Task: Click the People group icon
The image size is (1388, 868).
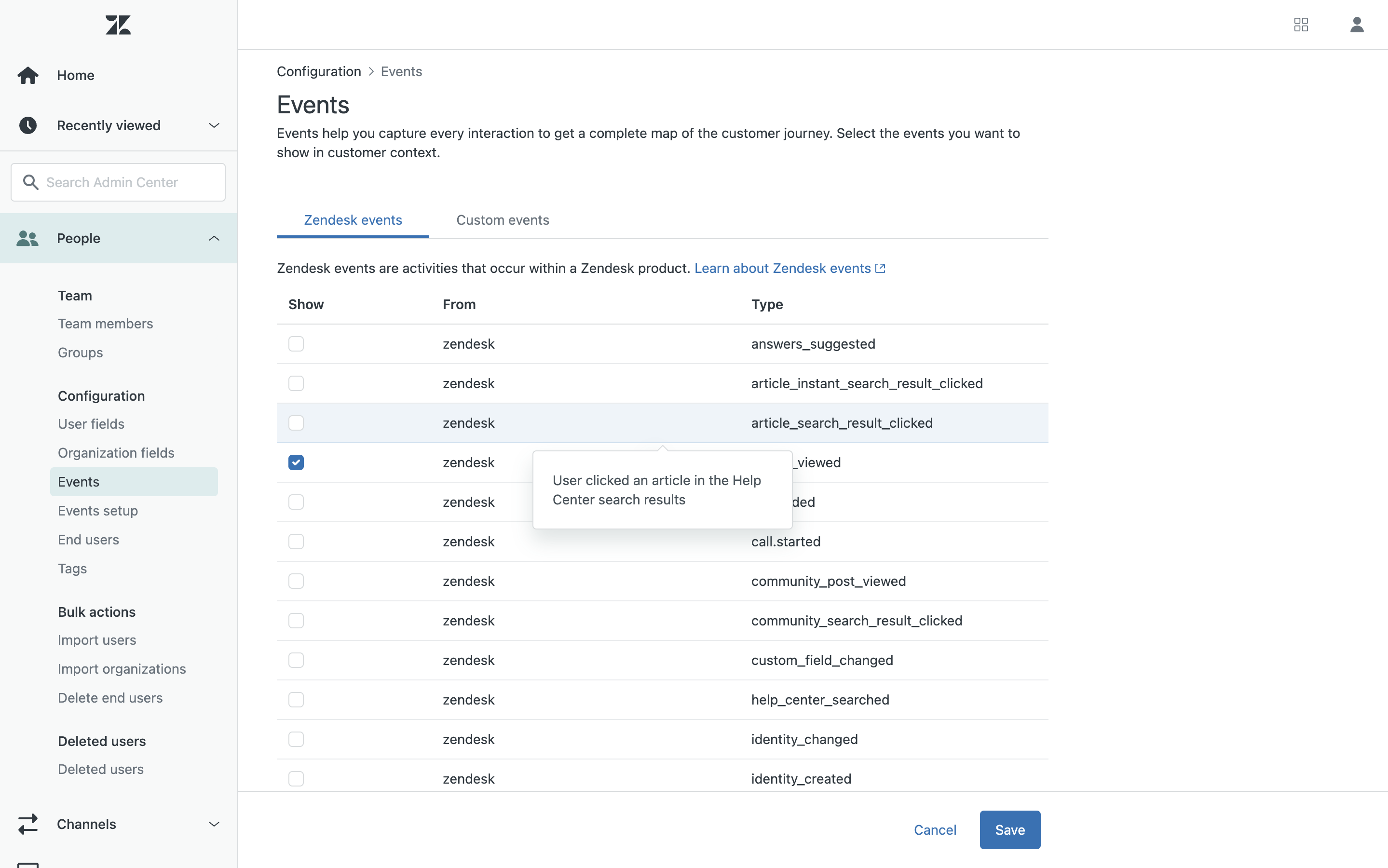Action: tap(27, 238)
